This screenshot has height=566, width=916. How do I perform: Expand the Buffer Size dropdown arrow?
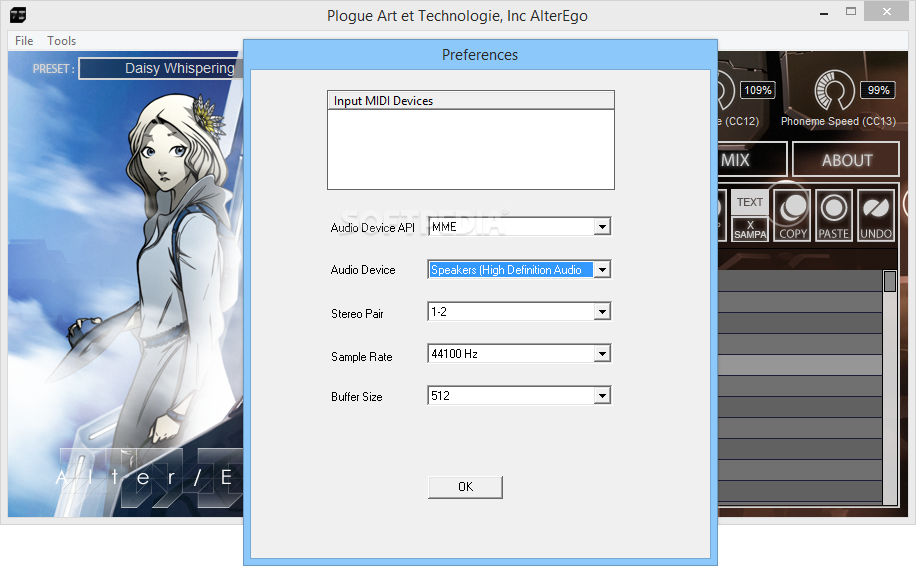pos(602,396)
